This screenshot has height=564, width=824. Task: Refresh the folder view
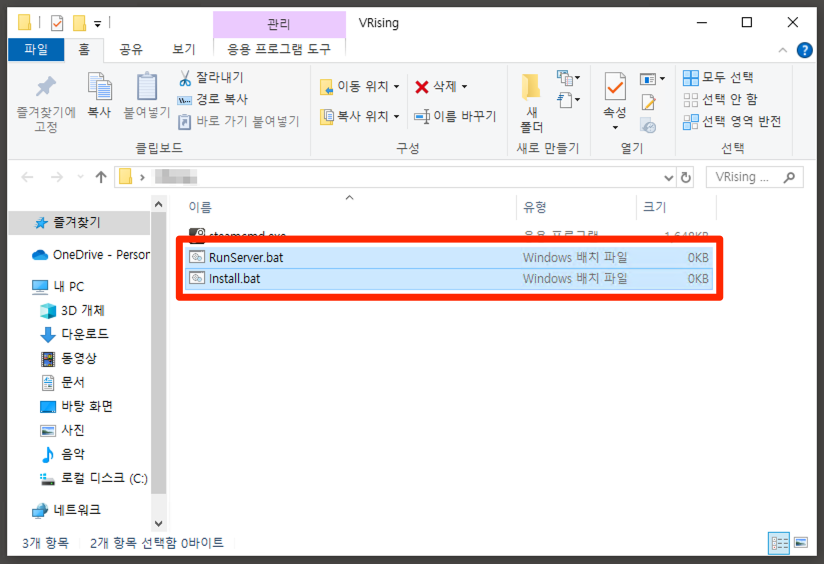[x=686, y=178]
